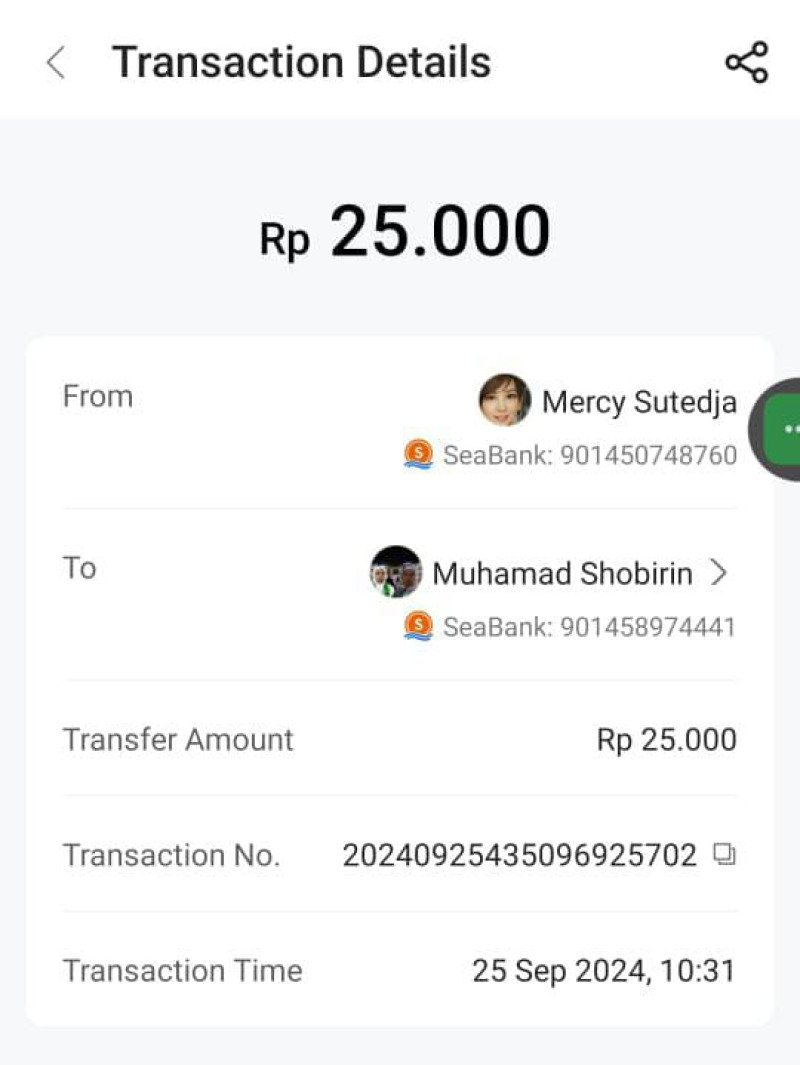Screen dimensions: 800x1065
Task: Click the From label
Action: [97, 397]
